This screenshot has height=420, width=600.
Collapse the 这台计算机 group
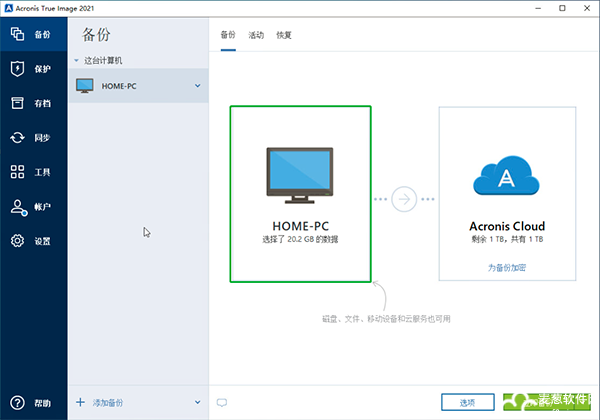click(x=77, y=61)
